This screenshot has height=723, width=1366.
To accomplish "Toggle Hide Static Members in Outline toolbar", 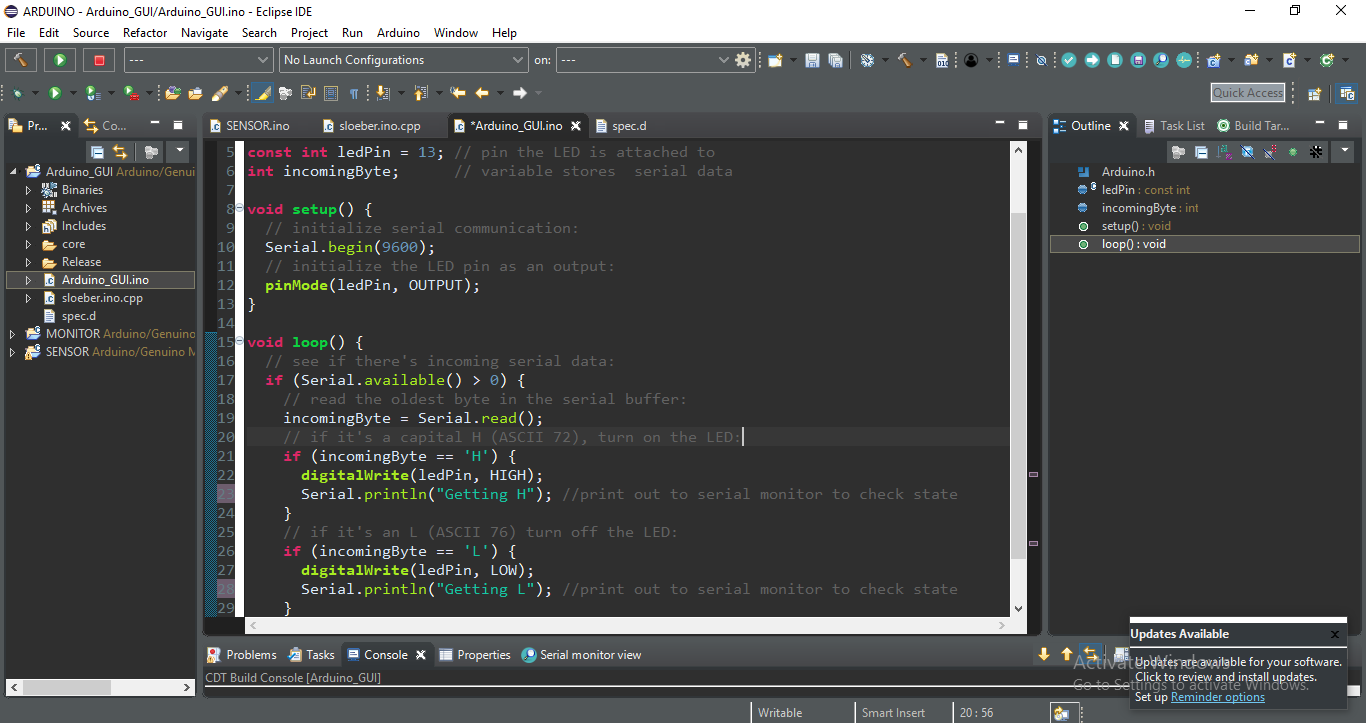I will [x=1270, y=152].
